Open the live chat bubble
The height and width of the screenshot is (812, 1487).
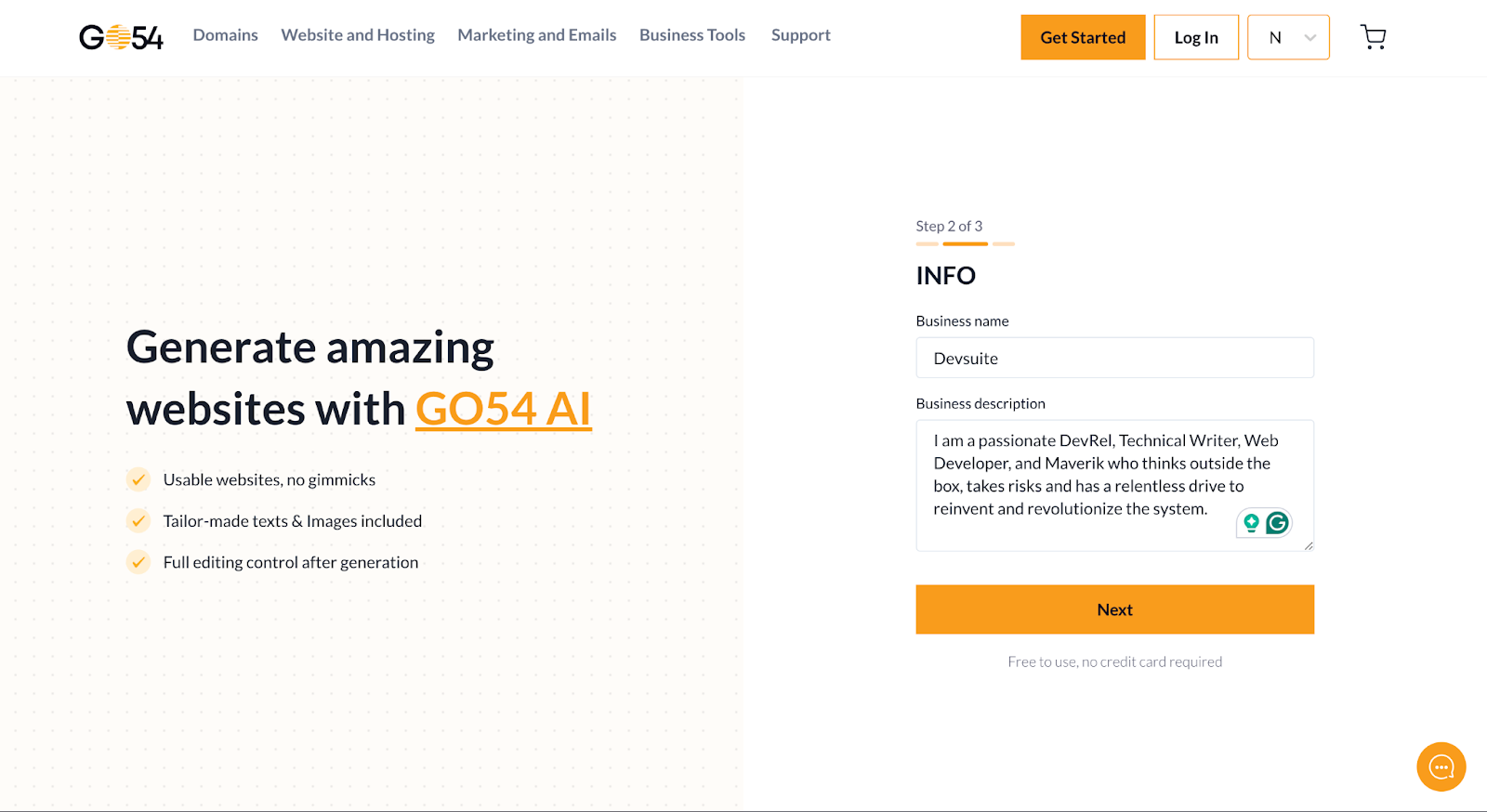[1441, 766]
